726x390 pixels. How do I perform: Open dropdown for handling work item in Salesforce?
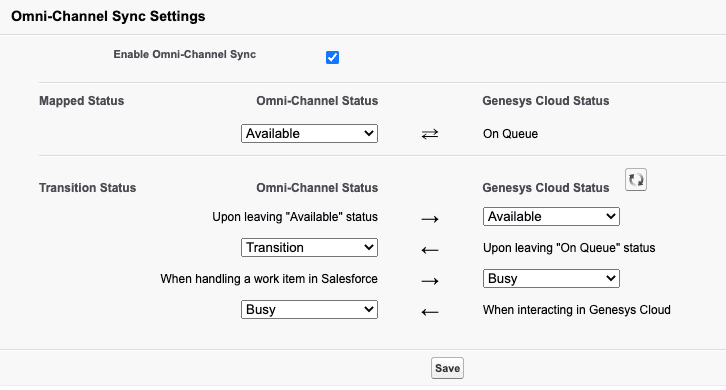551,278
